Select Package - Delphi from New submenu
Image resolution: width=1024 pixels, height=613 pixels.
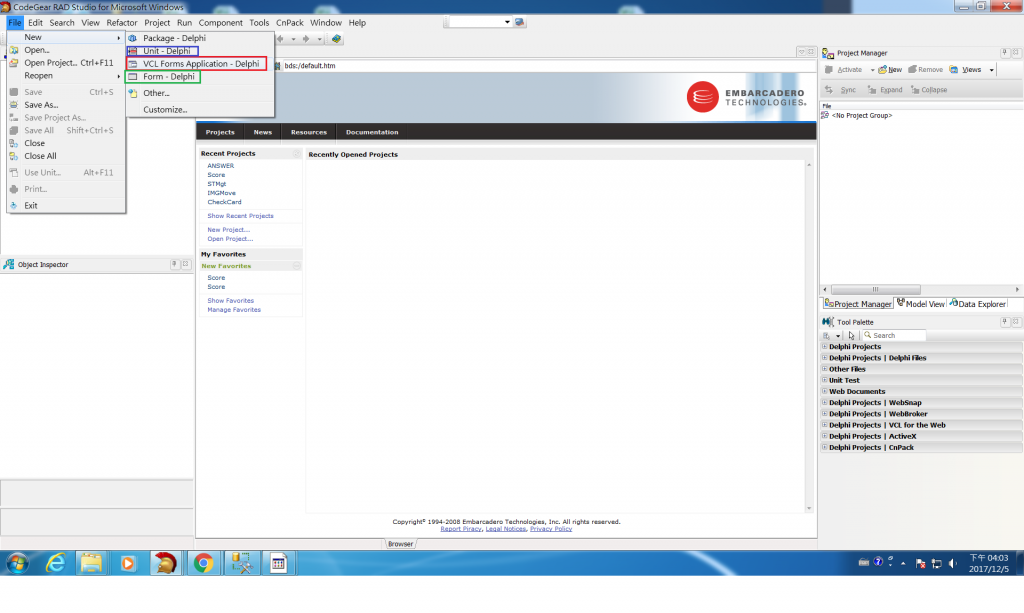(x=200, y=38)
